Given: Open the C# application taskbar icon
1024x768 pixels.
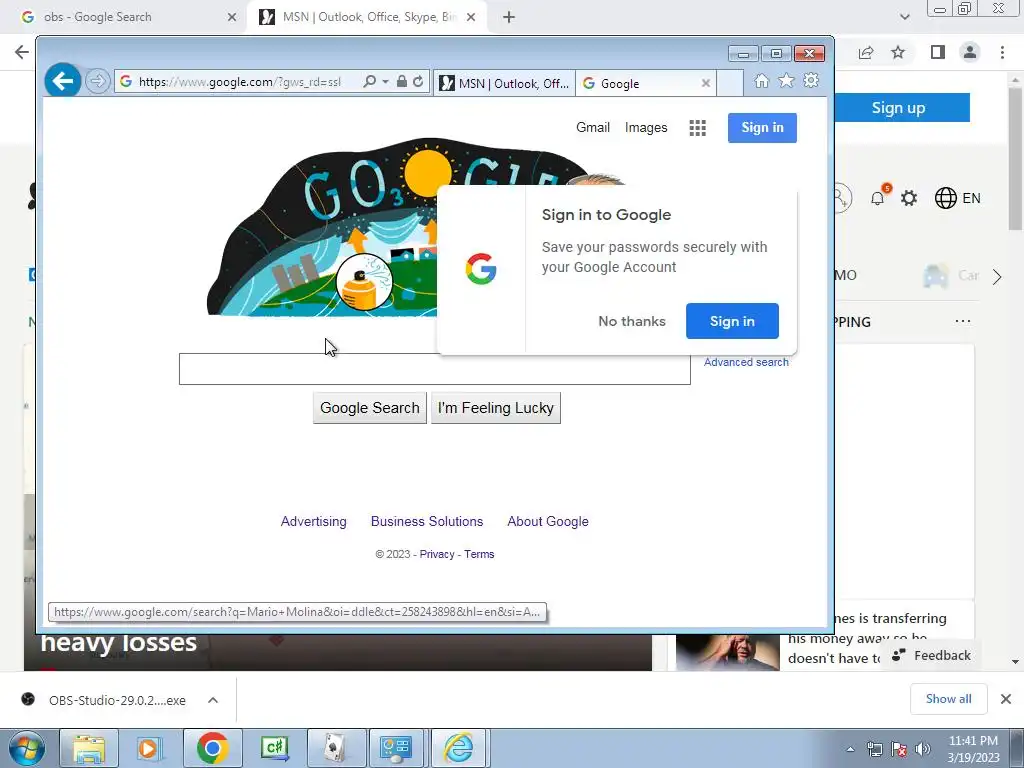Looking at the screenshot, I should pos(274,748).
